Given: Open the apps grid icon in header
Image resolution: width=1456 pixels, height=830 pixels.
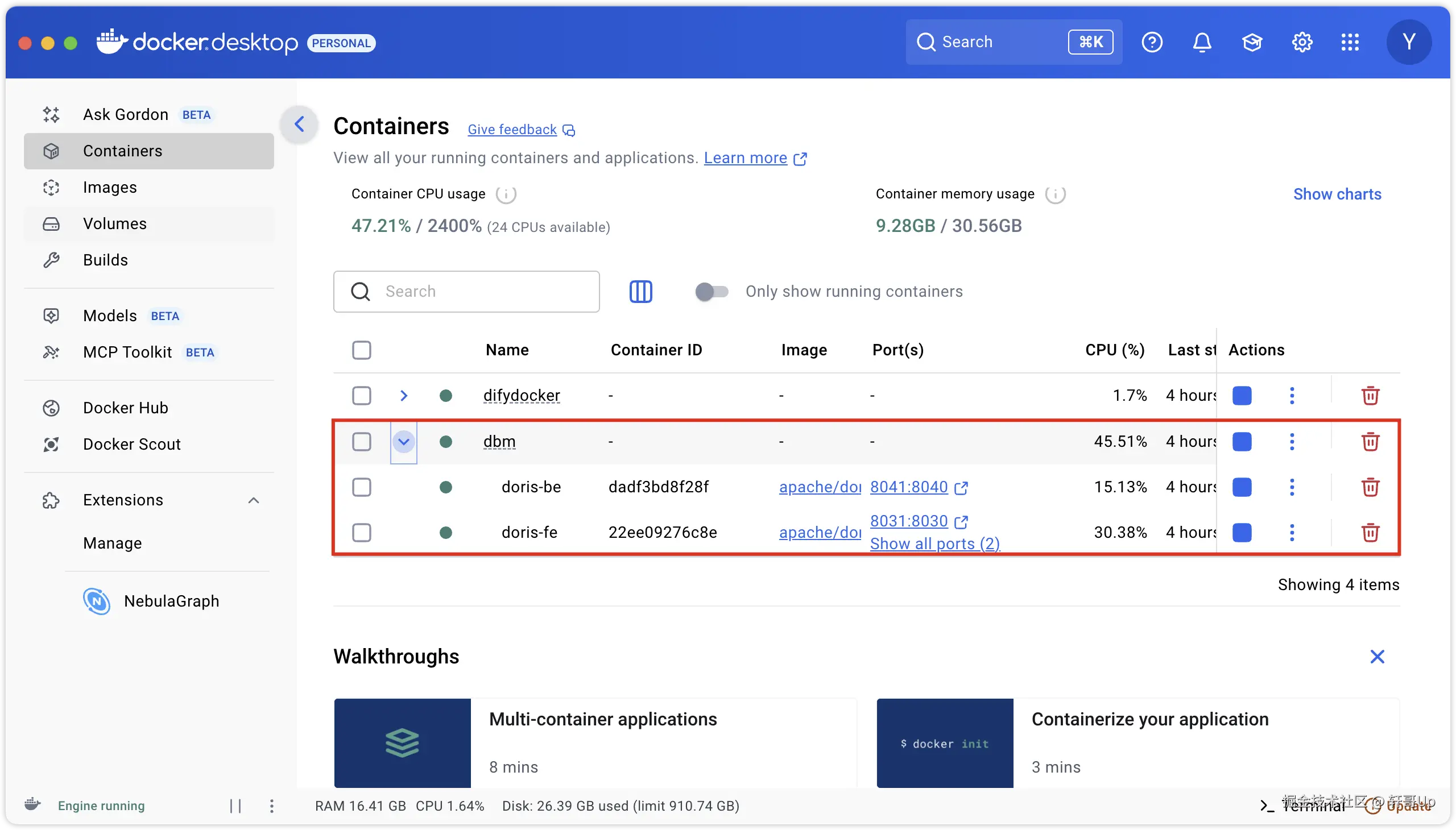Looking at the screenshot, I should [1350, 42].
